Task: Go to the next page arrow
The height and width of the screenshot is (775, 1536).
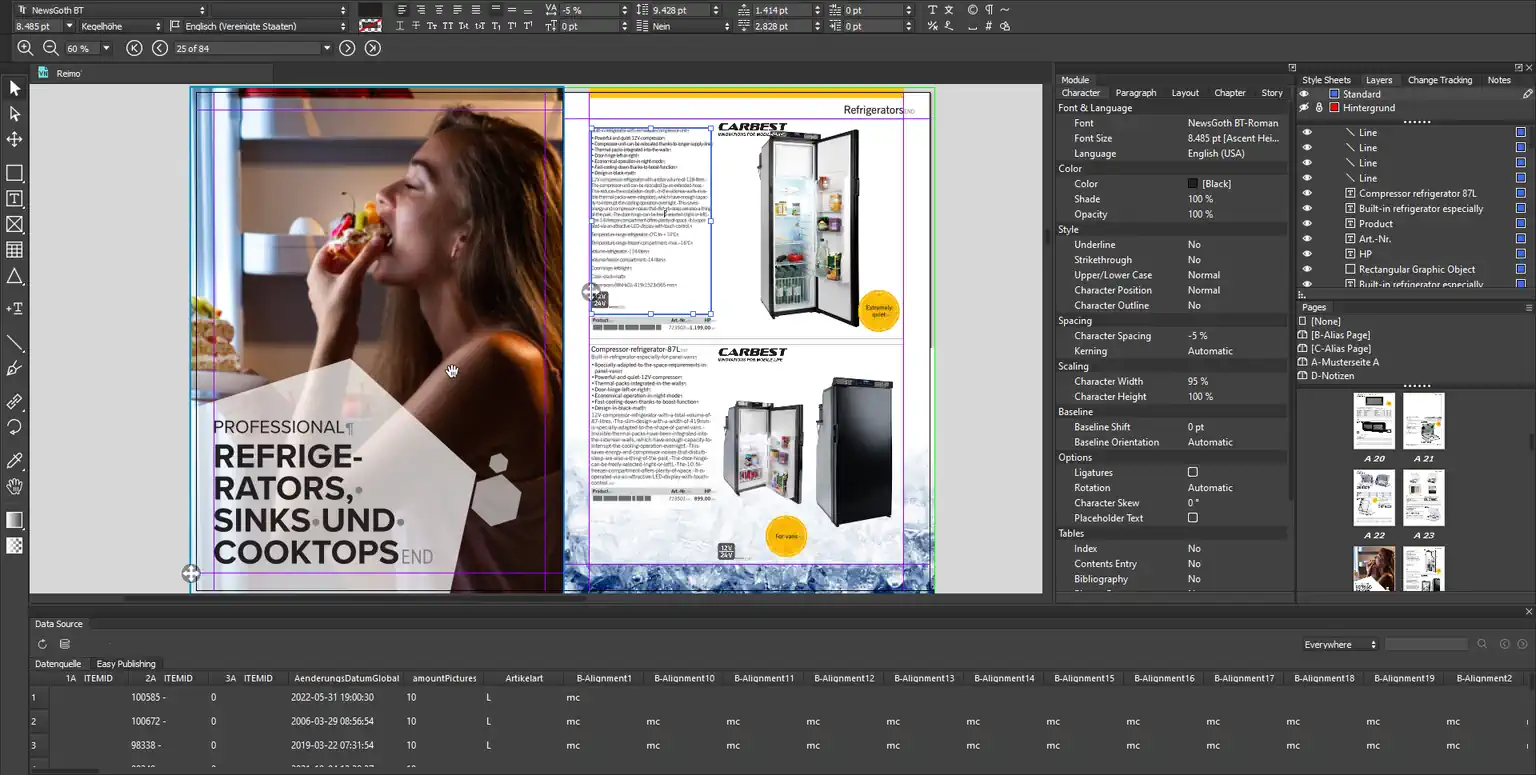Action: (347, 48)
